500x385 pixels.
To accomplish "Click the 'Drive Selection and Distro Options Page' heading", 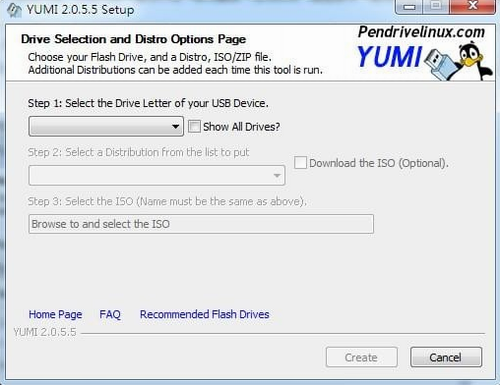I will coord(133,39).
